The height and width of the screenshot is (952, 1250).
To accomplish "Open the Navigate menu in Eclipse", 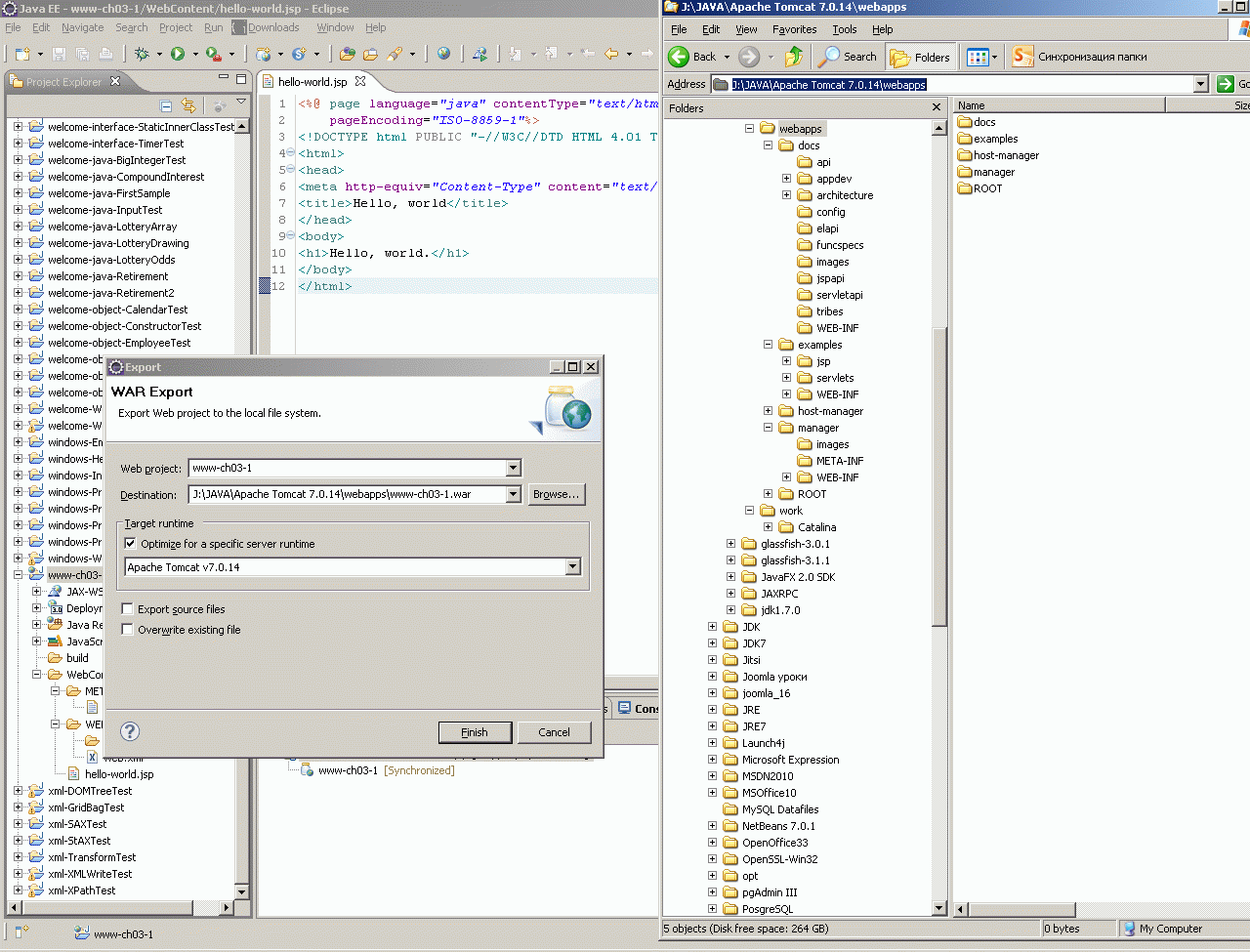I will point(82,27).
